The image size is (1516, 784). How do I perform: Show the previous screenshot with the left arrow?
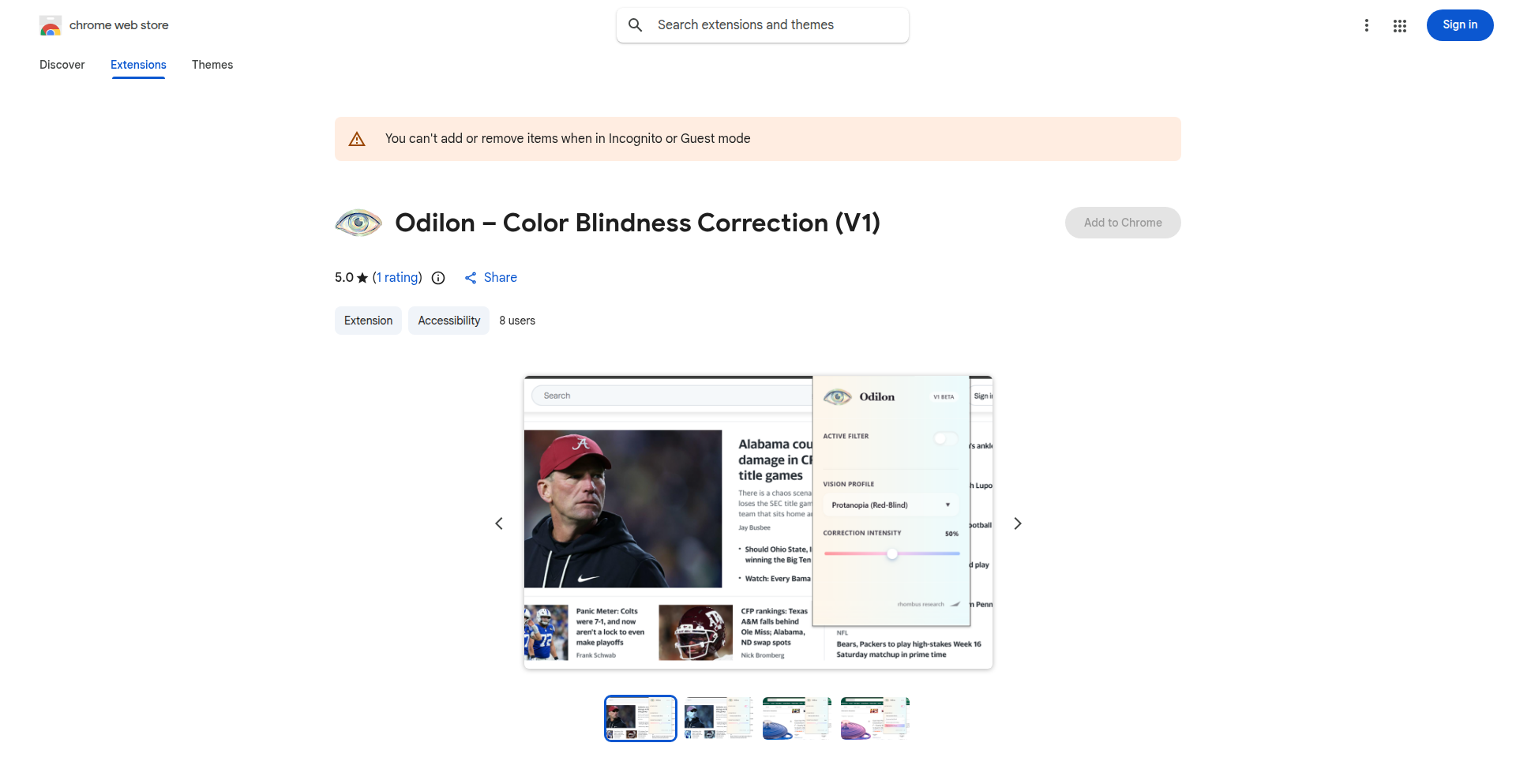(x=499, y=523)
